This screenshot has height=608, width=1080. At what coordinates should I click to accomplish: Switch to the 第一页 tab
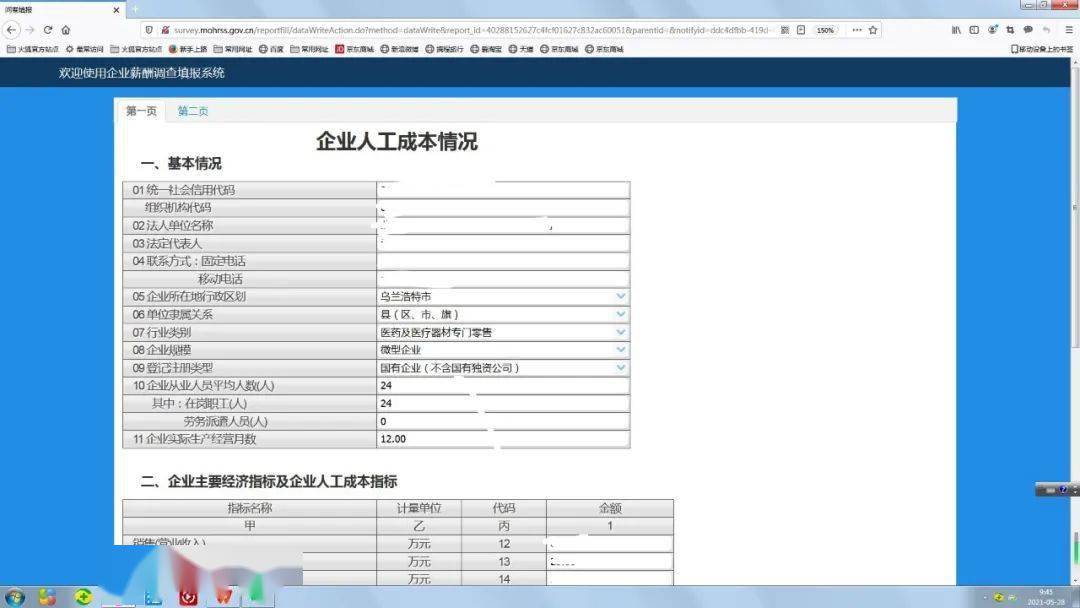pos(141,111)
